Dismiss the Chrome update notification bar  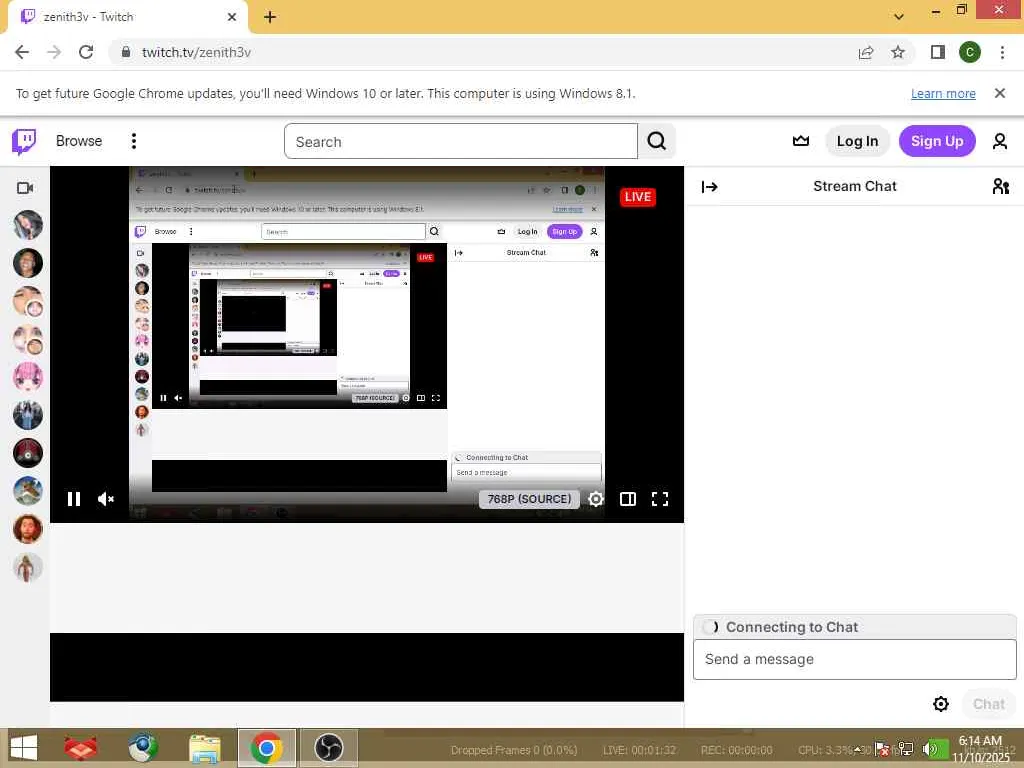(x=999, y=93)
